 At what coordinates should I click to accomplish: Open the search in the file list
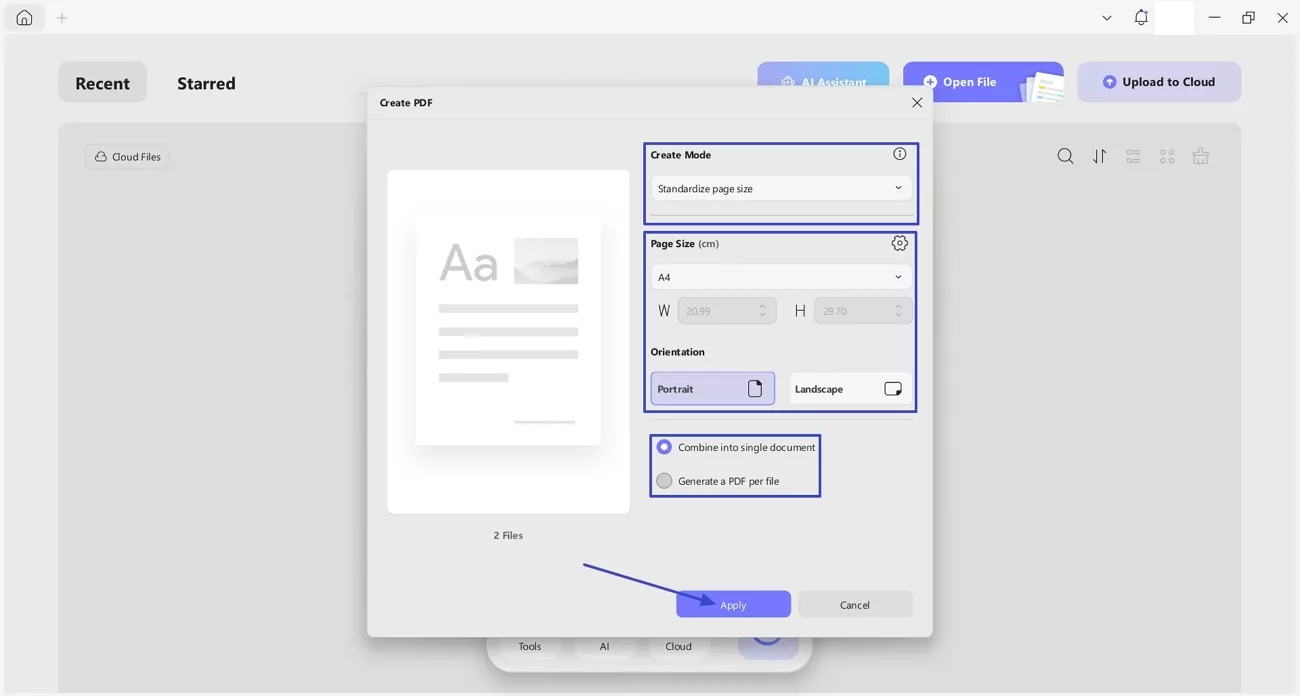point(1065,156)
